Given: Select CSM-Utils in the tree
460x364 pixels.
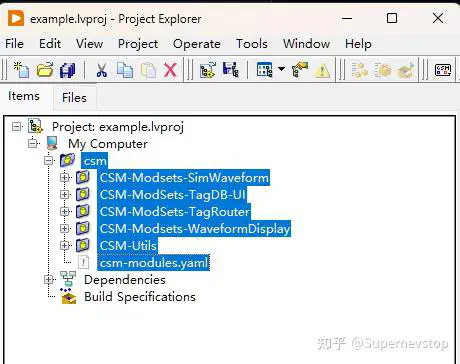Looking at the screenshot, I should 128,246.
